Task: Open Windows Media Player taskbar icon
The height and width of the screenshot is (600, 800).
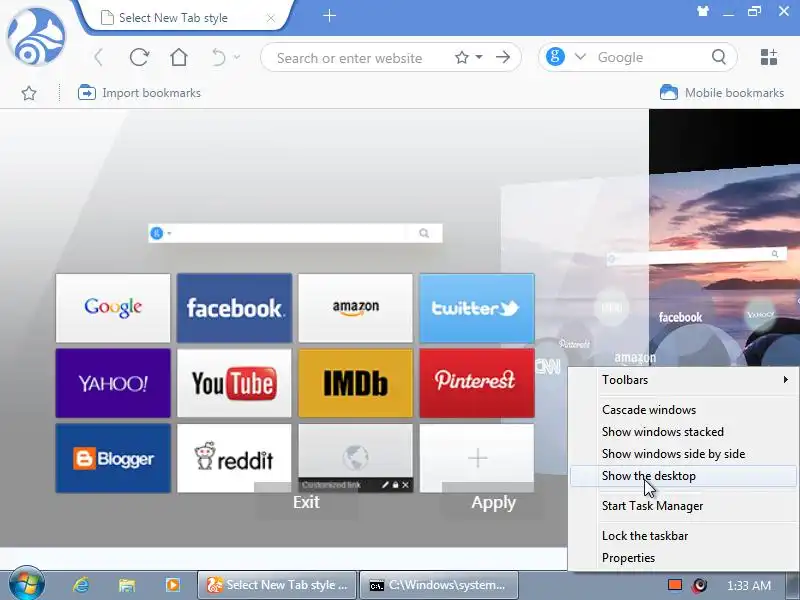Action: [x=172, y=585]
